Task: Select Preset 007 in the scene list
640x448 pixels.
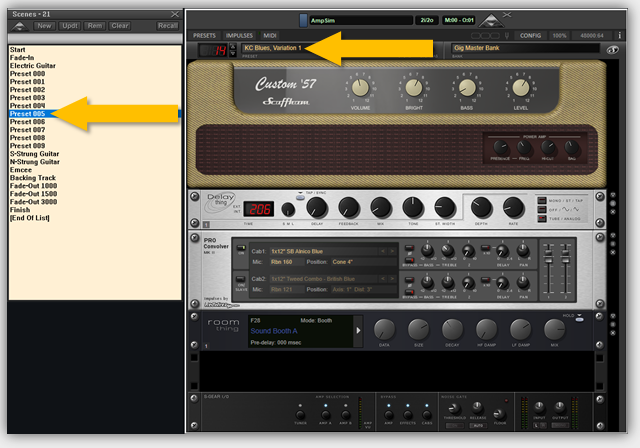Action: coord(27,130)
